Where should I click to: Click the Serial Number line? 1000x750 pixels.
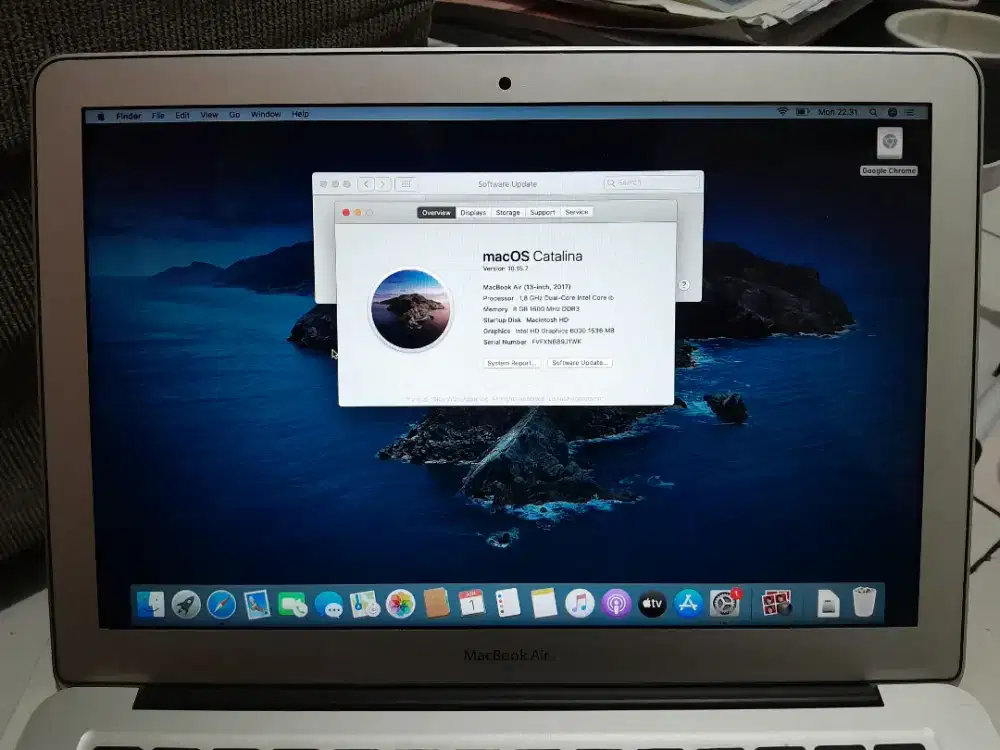[533, 342]
